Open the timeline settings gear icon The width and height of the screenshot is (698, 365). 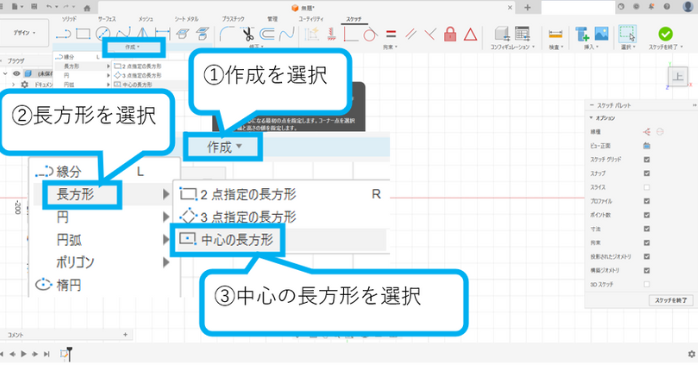(x=691, y=354)
